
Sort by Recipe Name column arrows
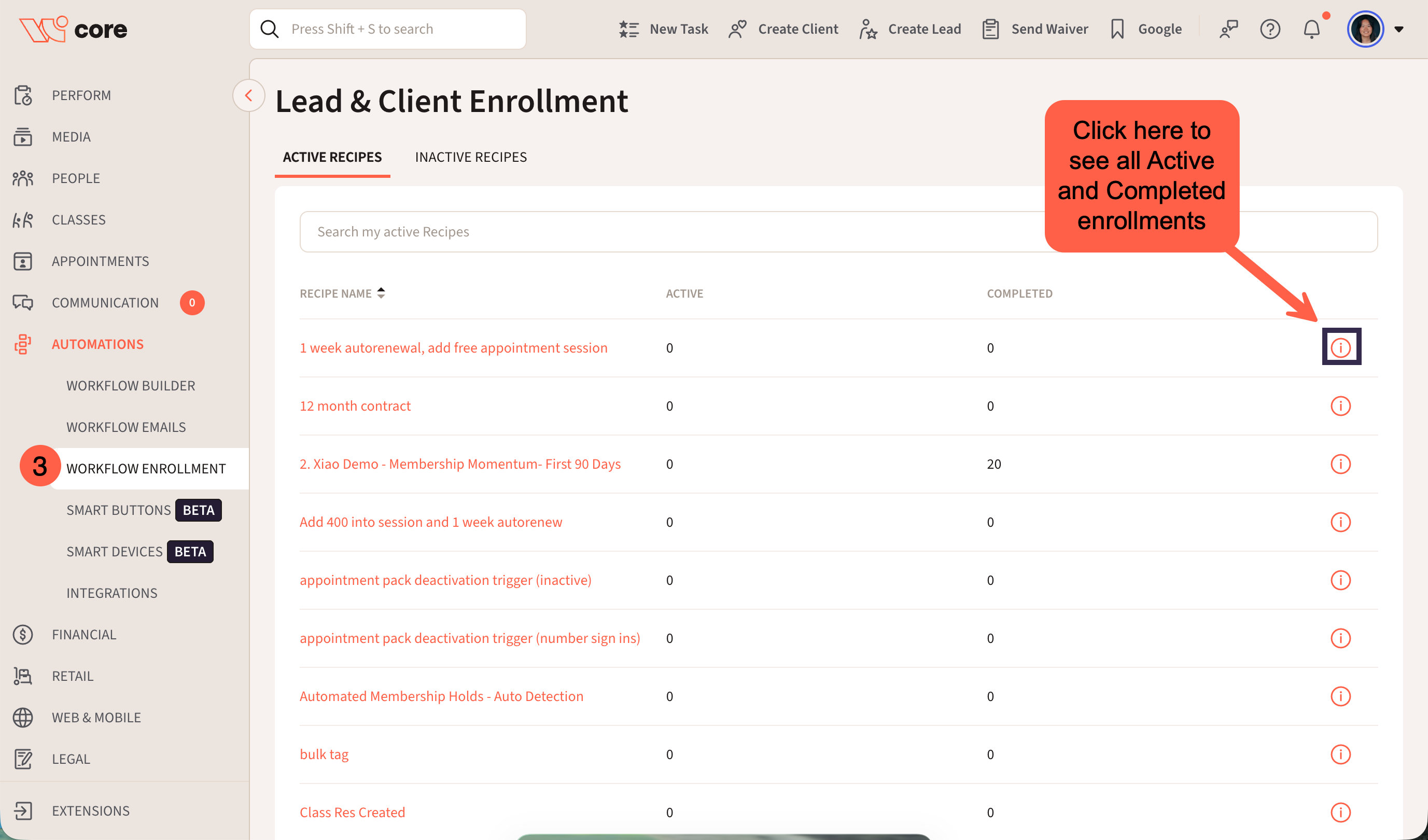[381, 293]
